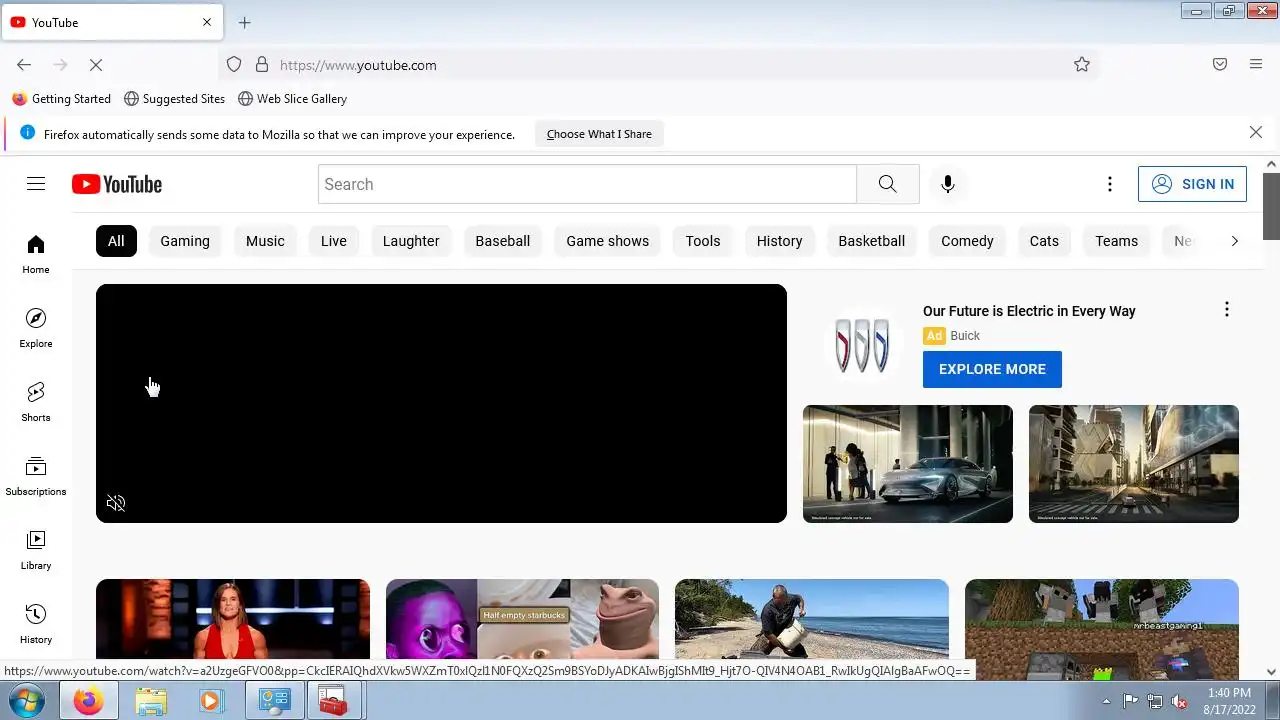Select the Basketball filter chip
1280x720 pixels.
872,241
